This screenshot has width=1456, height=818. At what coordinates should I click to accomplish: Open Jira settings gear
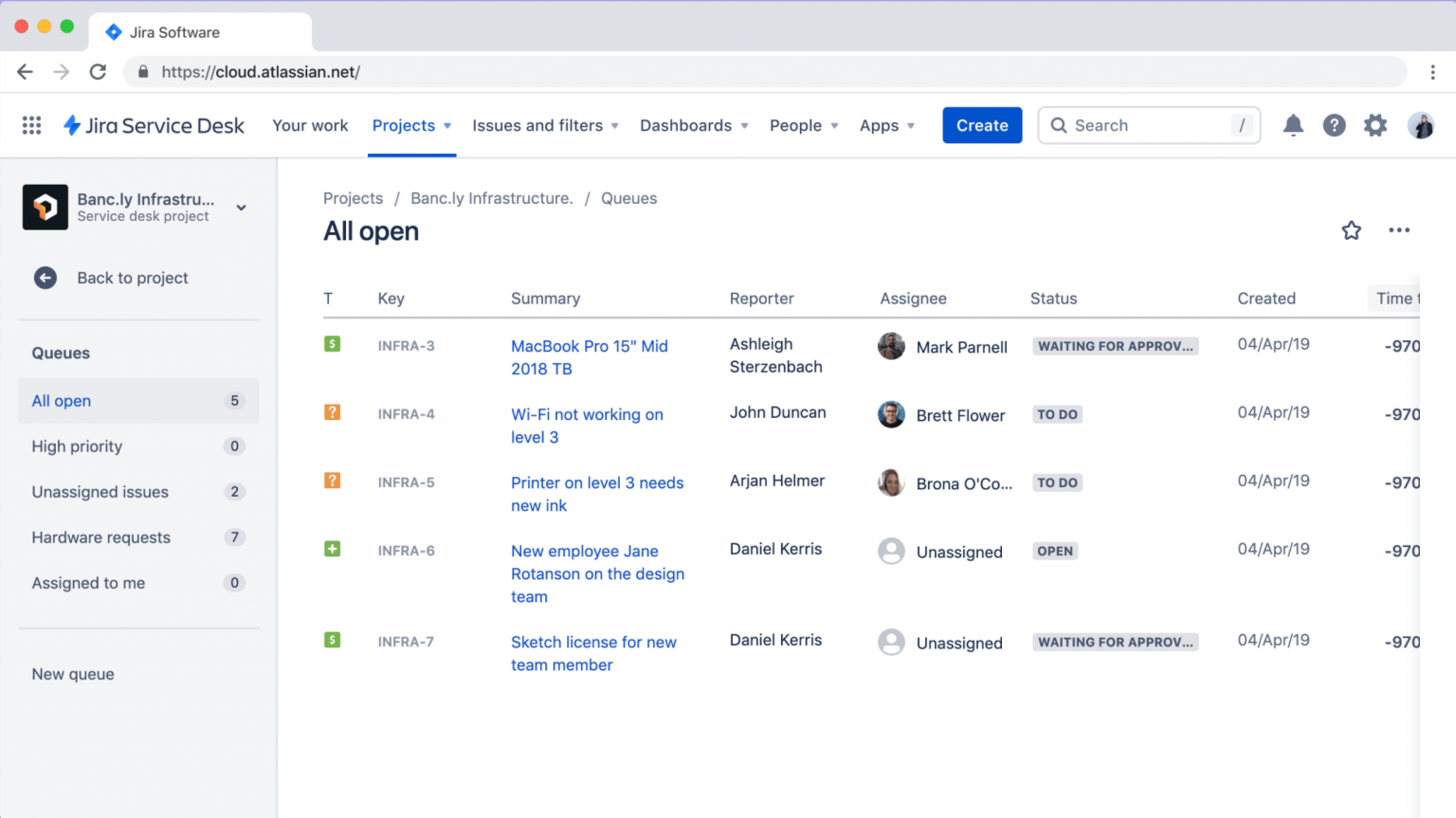(1375, 124)
